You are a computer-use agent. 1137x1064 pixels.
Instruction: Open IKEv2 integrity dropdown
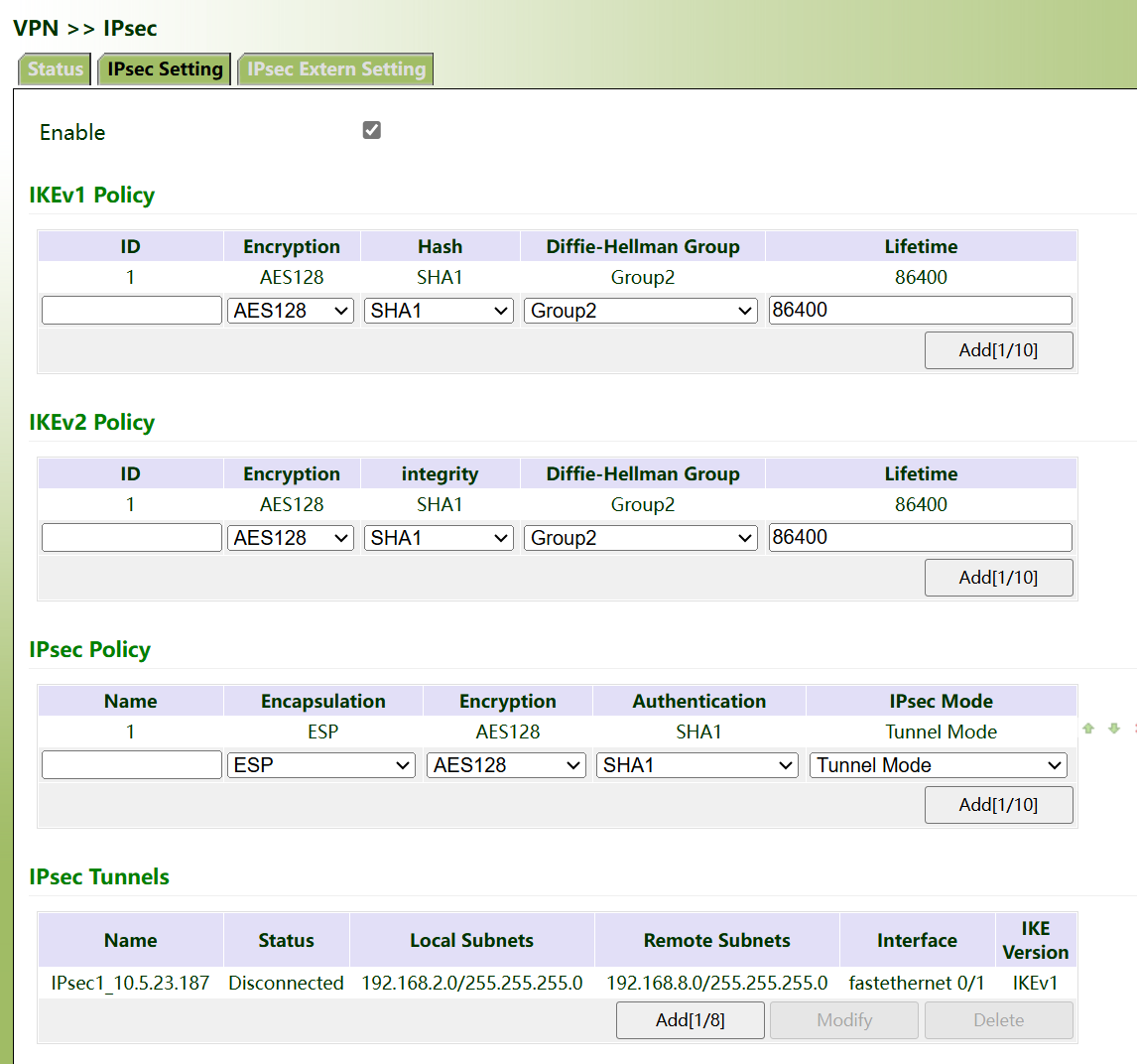439,538
